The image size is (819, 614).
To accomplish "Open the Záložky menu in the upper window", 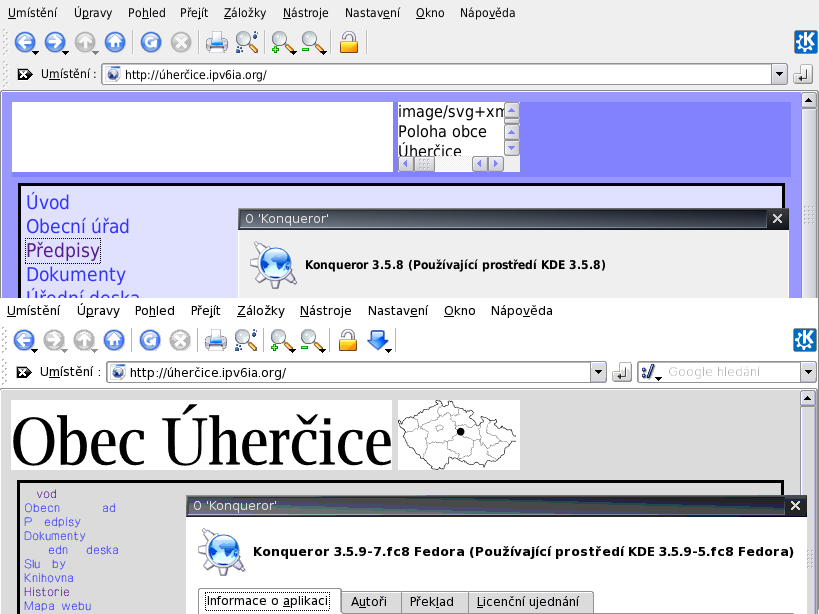I will click(x=245, y=13).
